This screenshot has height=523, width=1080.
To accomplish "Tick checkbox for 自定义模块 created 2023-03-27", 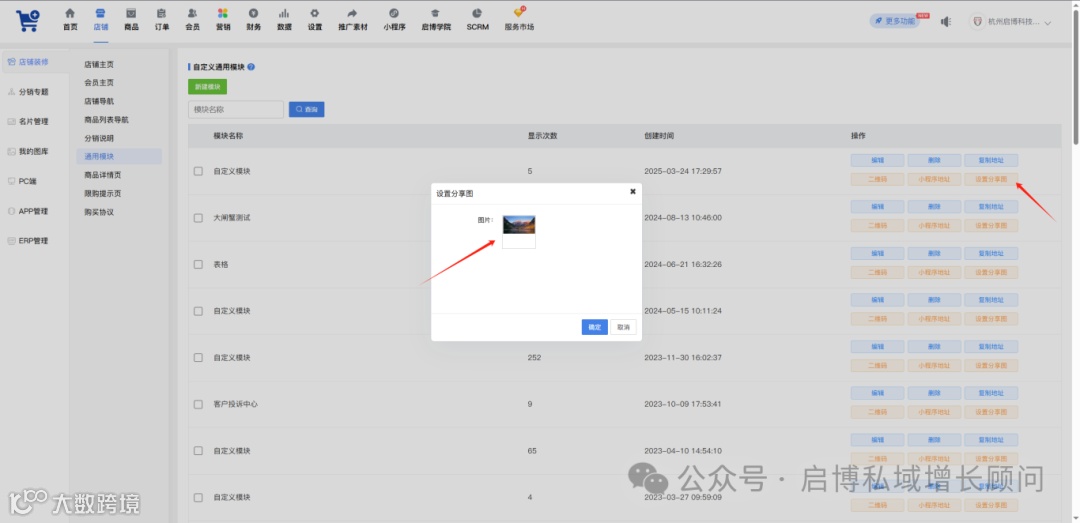I will point(198,497).
